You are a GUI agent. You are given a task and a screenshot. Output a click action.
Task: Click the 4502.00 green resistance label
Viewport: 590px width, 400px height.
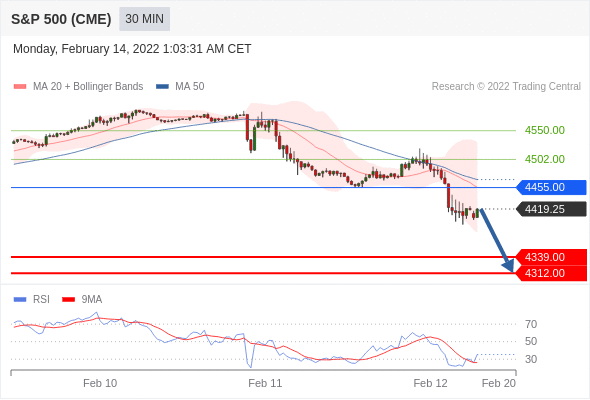pyautogui.click(x=544, y=159)
